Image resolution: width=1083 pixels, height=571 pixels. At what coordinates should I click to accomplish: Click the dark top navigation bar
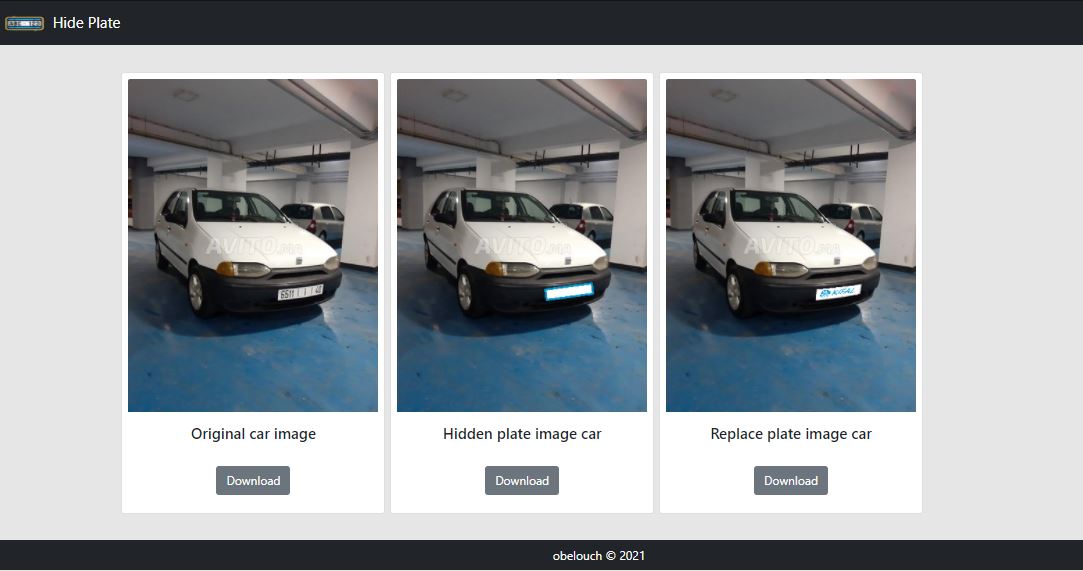(600, 23)
